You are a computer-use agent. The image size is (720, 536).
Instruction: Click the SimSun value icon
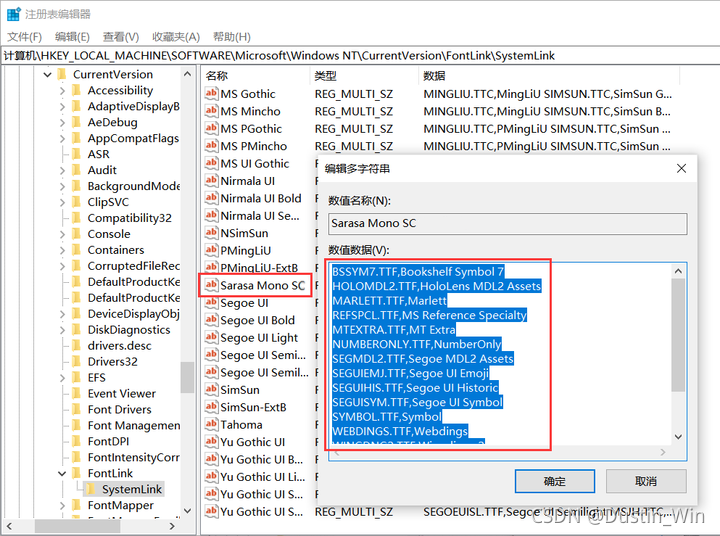(211, 389)
